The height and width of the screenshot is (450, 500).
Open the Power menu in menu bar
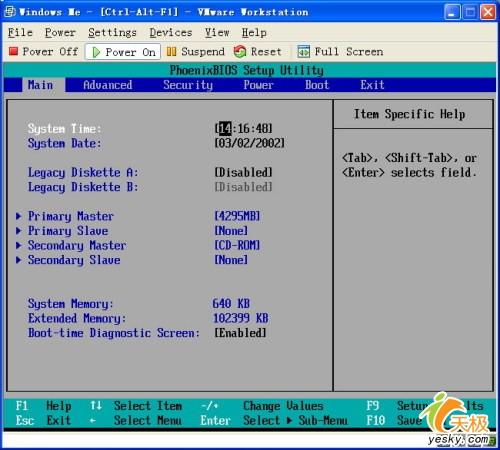(x=60, y=32)
